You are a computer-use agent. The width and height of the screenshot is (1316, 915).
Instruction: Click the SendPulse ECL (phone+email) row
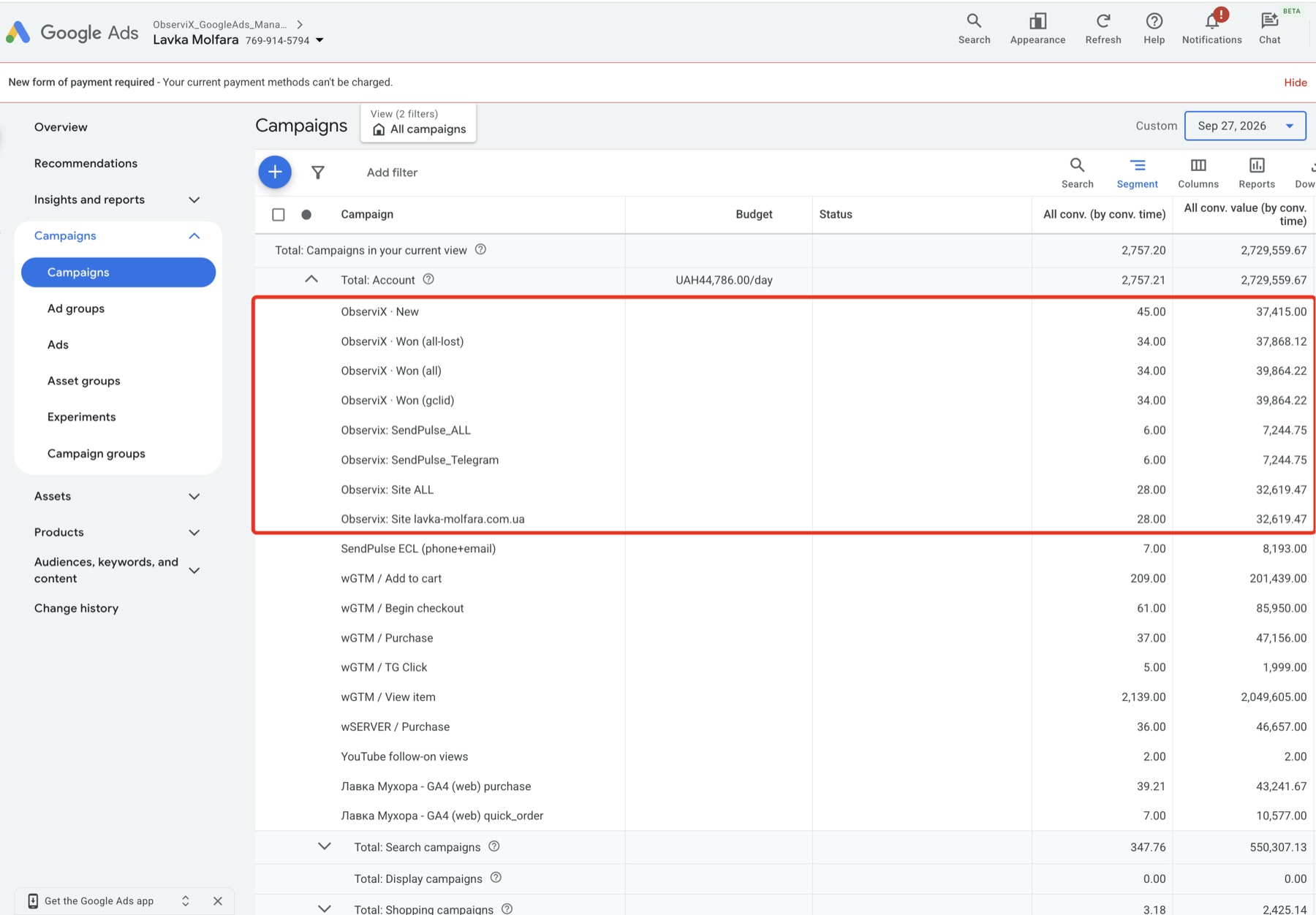pos(784,549)
